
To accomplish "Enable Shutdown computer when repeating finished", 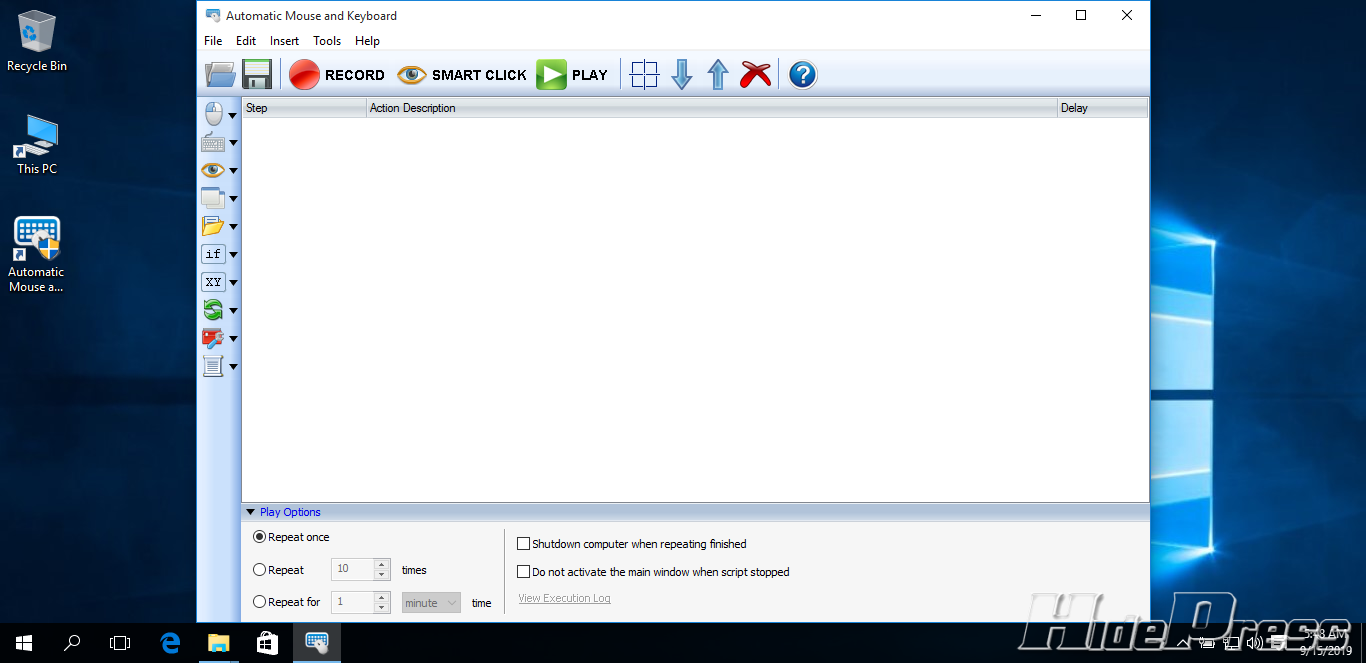I will point(523,544).
